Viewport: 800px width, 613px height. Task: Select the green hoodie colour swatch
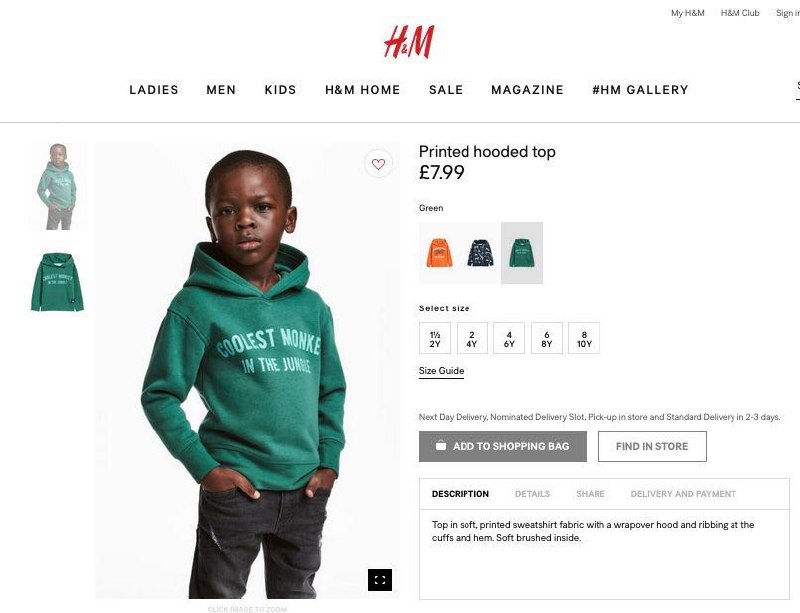pos(521,253)
